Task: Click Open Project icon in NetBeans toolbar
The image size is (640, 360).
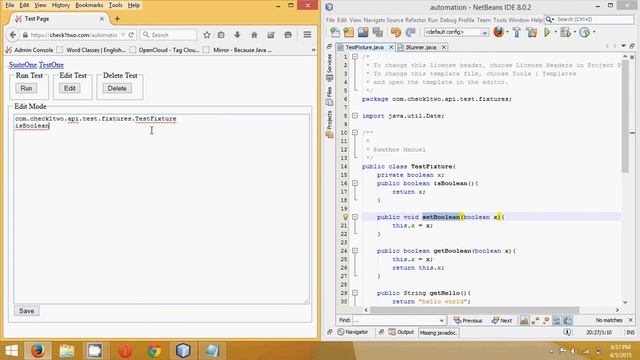Action: coord(363,32)
